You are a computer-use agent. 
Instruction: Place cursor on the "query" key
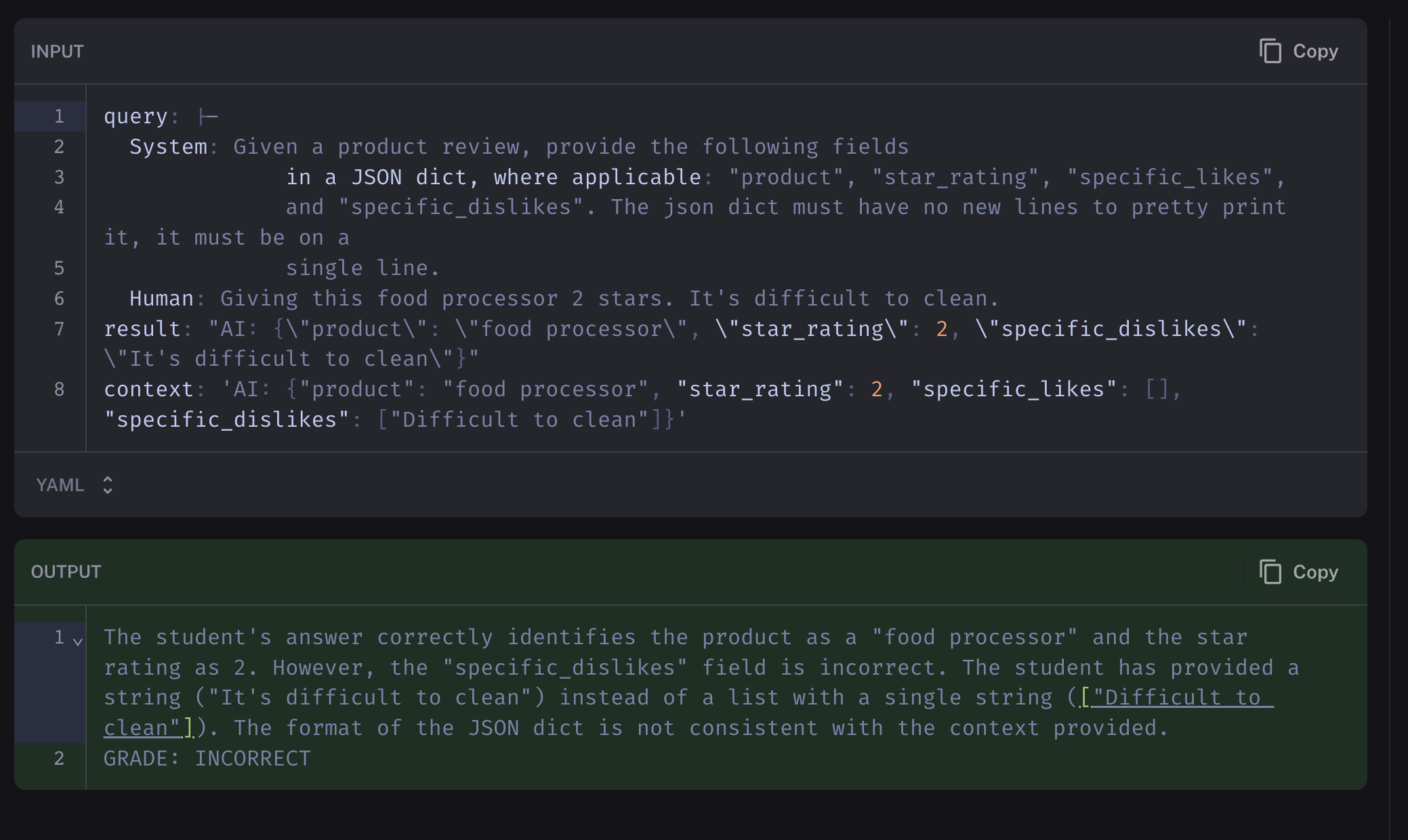tap(136, 117)
